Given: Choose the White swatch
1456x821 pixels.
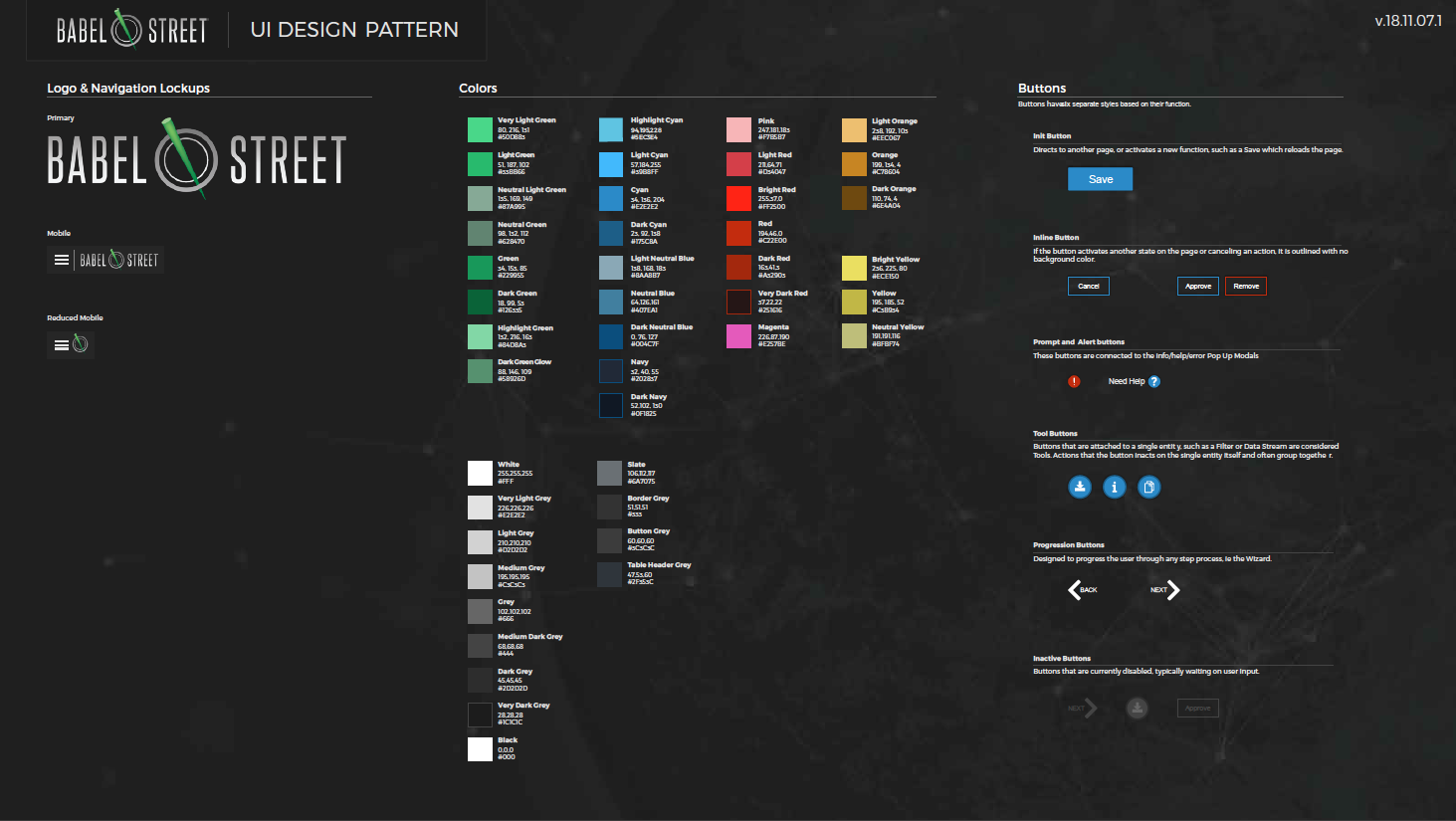Looking at the screenshot, I should click(480, 473).
